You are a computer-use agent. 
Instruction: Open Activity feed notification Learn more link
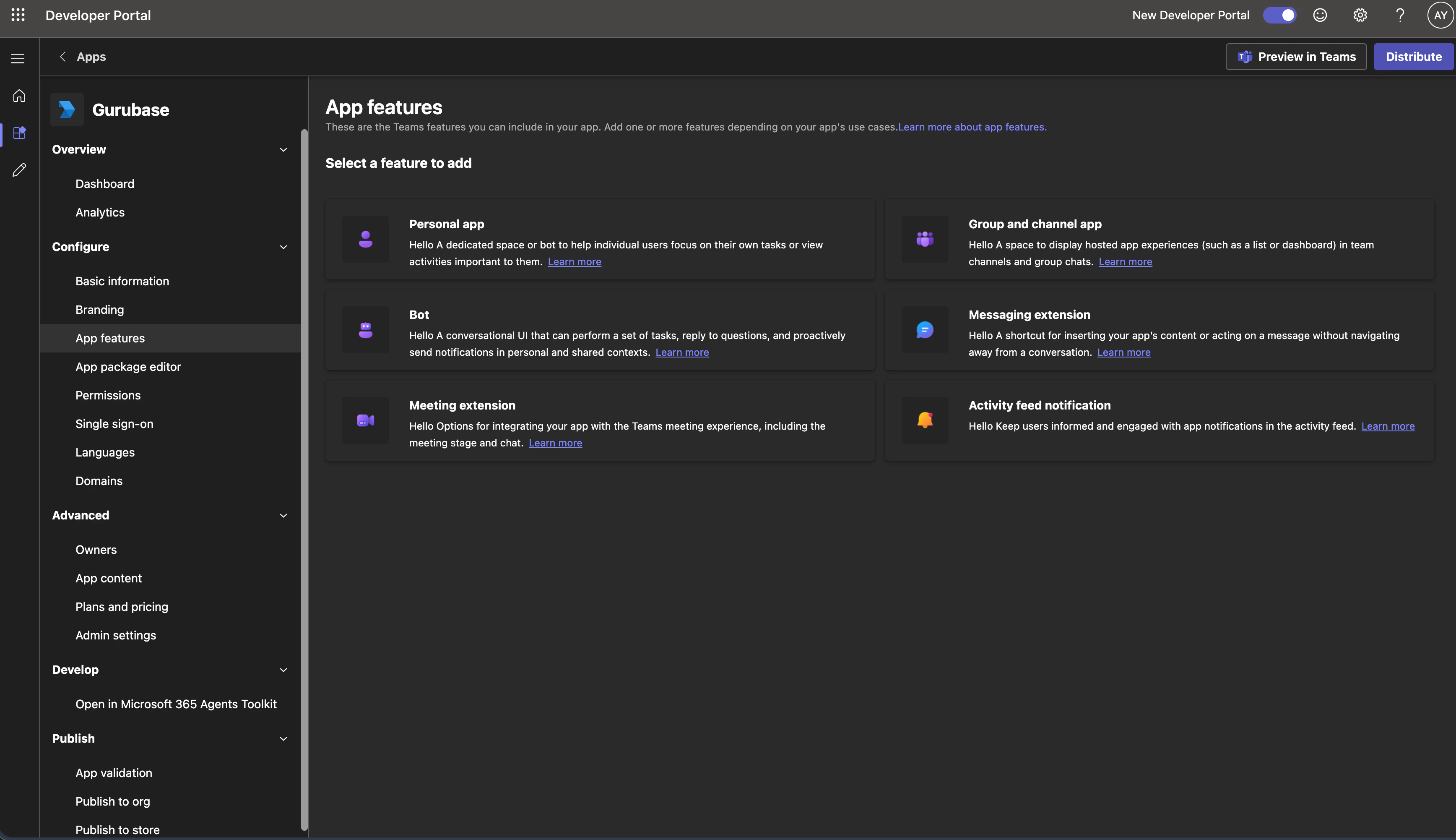pos(1387,426)
